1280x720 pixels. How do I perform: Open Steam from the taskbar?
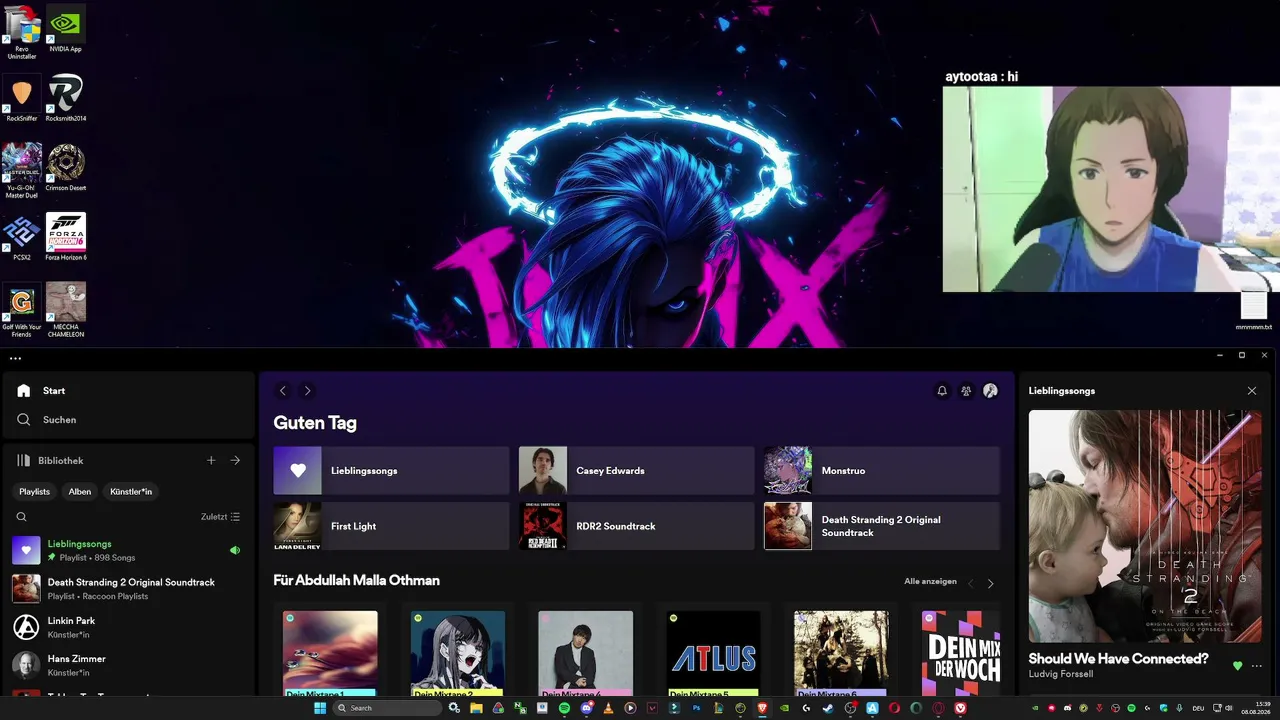[x=828, y=708]
